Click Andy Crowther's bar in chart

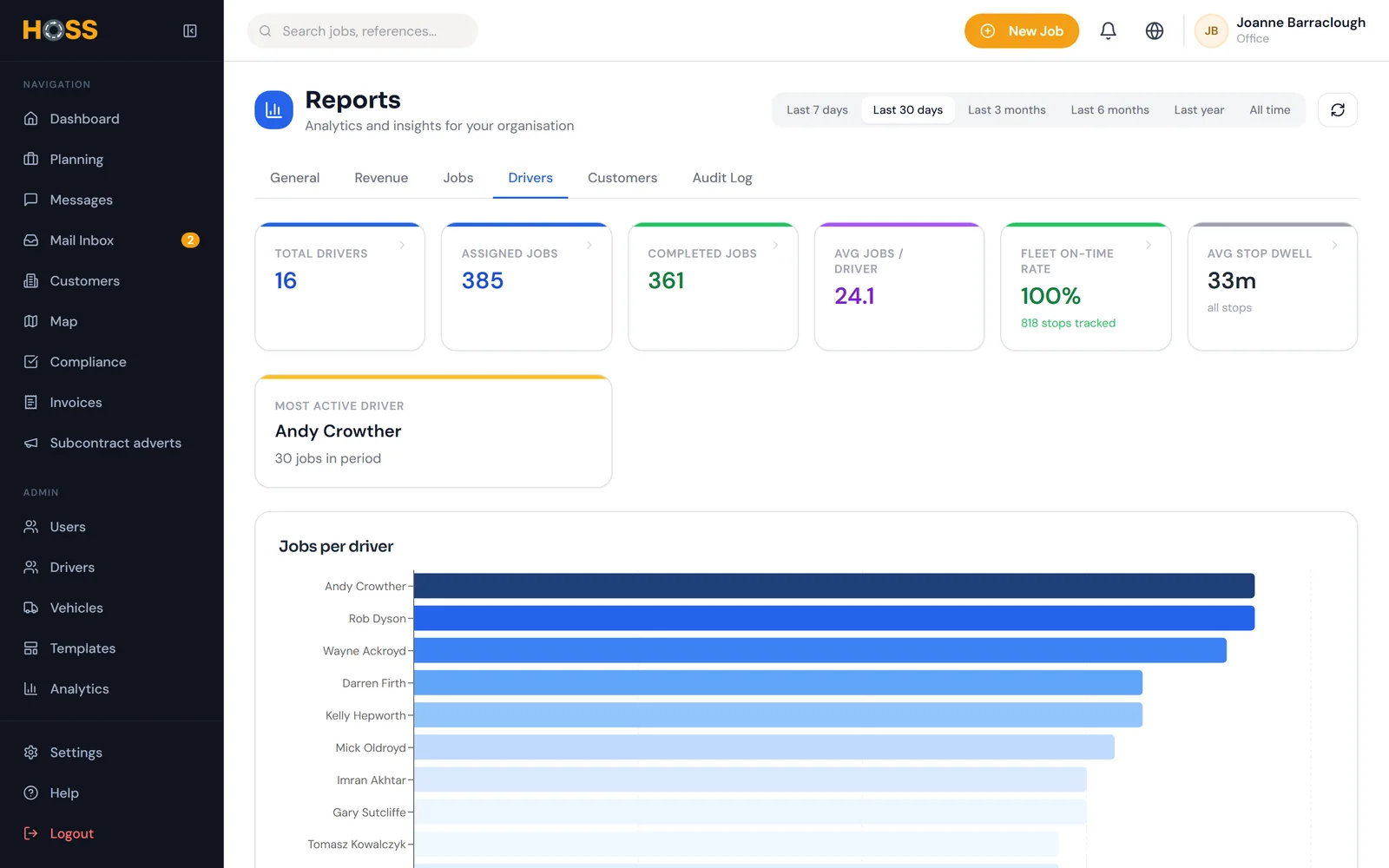tap(834, 586)
